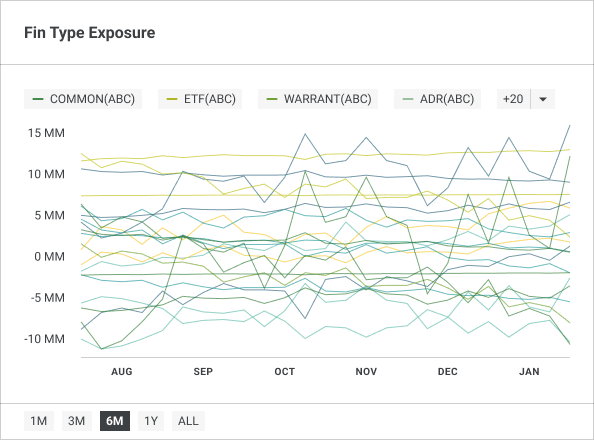Toggle the ADR(ABC) legend series
Image resolution: width=594 pixels, height=440 pixels.
point(438,99)
